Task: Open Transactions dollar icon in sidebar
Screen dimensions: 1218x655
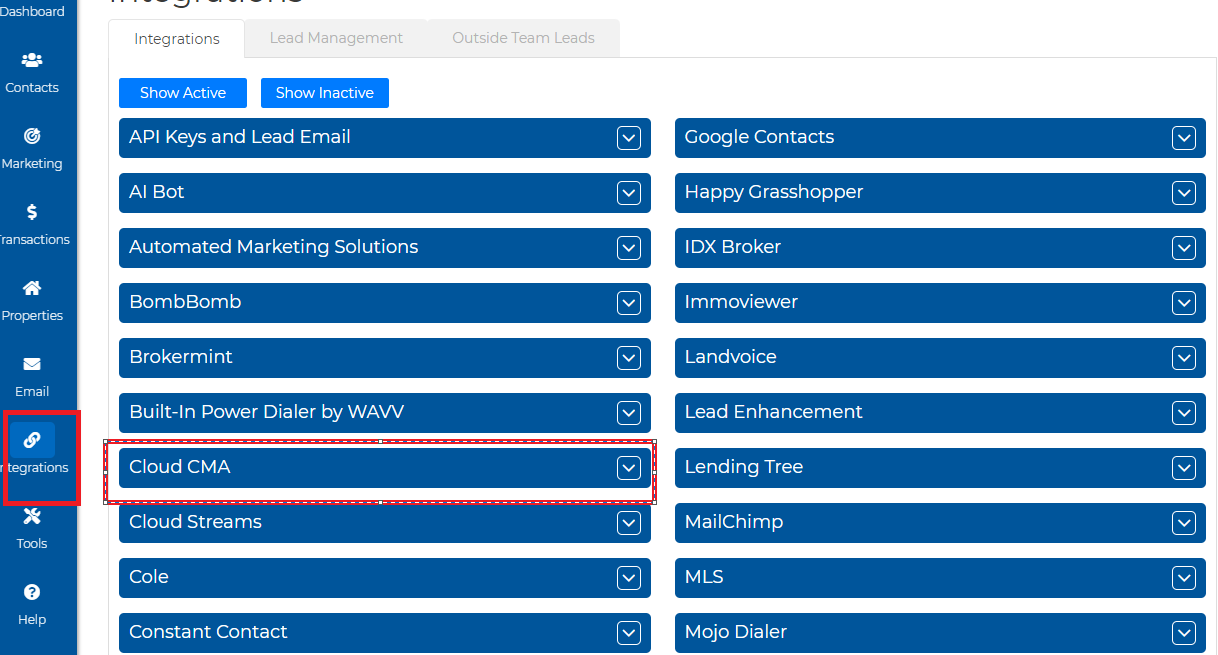Action: click(x=32, y=212)
